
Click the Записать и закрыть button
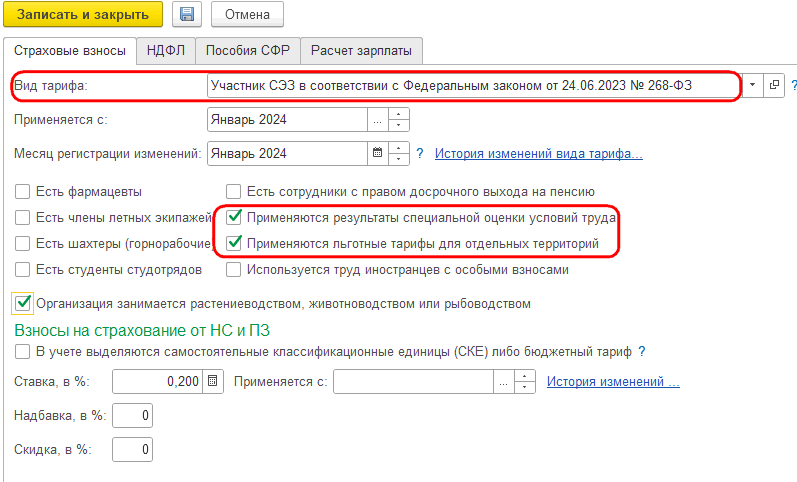pyautogui.click(x=83, y=14)
